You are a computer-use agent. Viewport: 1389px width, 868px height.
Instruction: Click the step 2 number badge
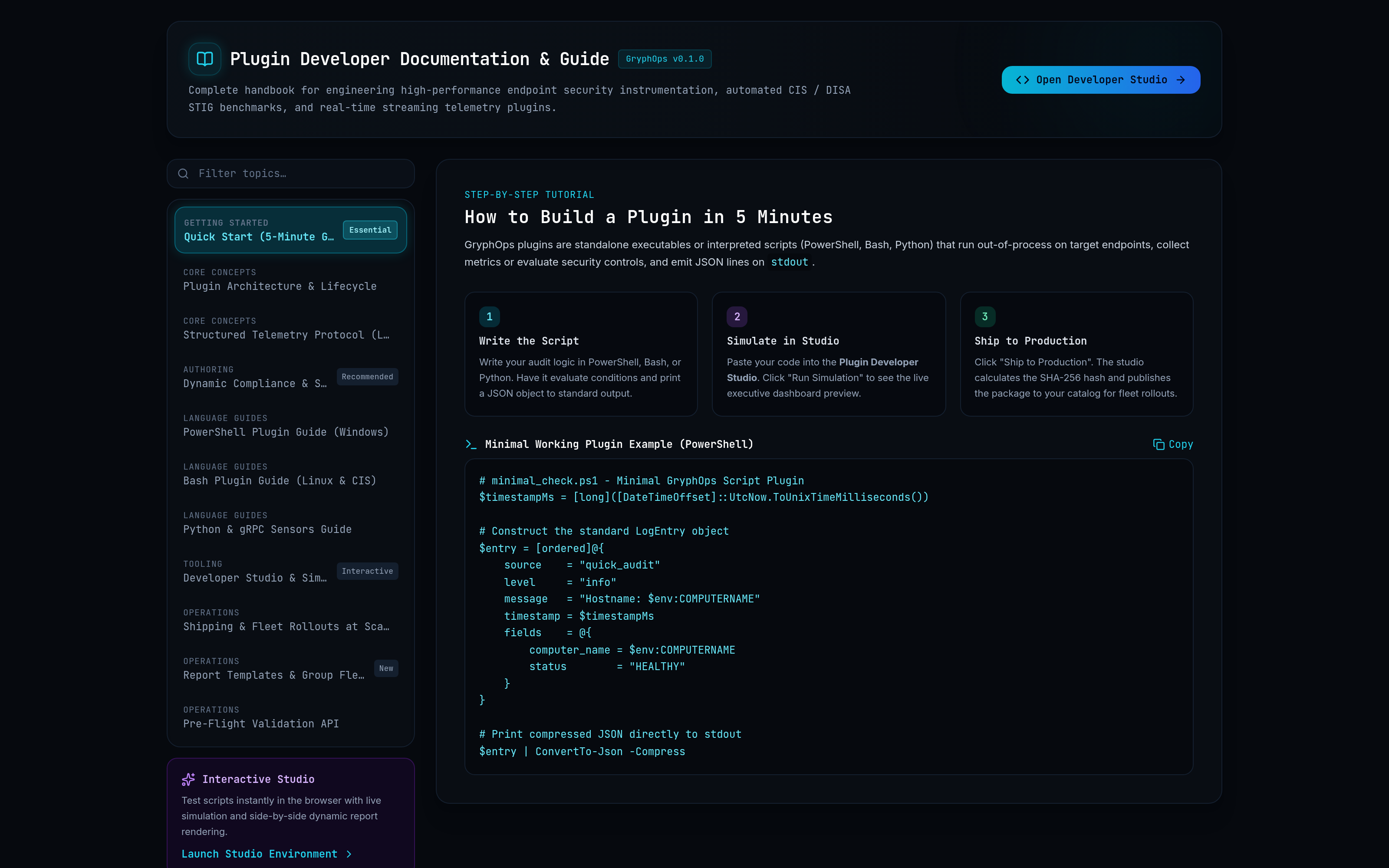737,316
